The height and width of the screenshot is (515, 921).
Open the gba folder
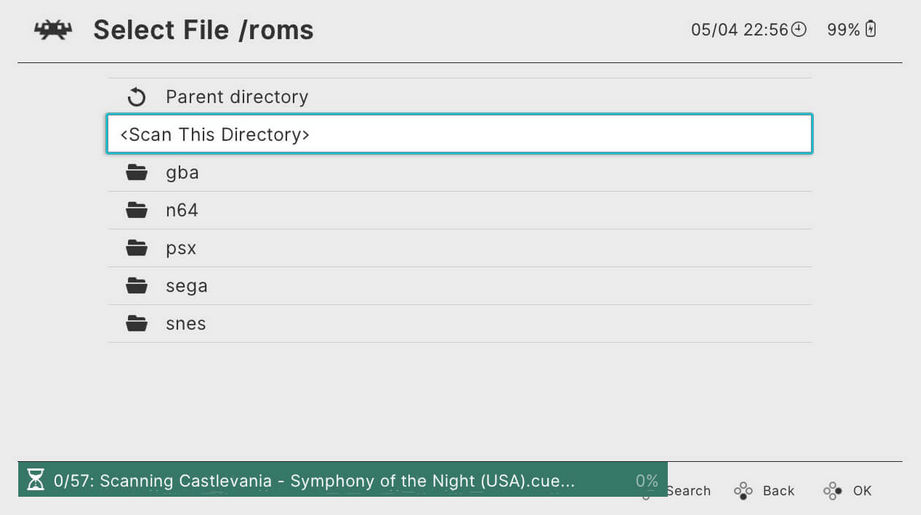click(459, 173)
